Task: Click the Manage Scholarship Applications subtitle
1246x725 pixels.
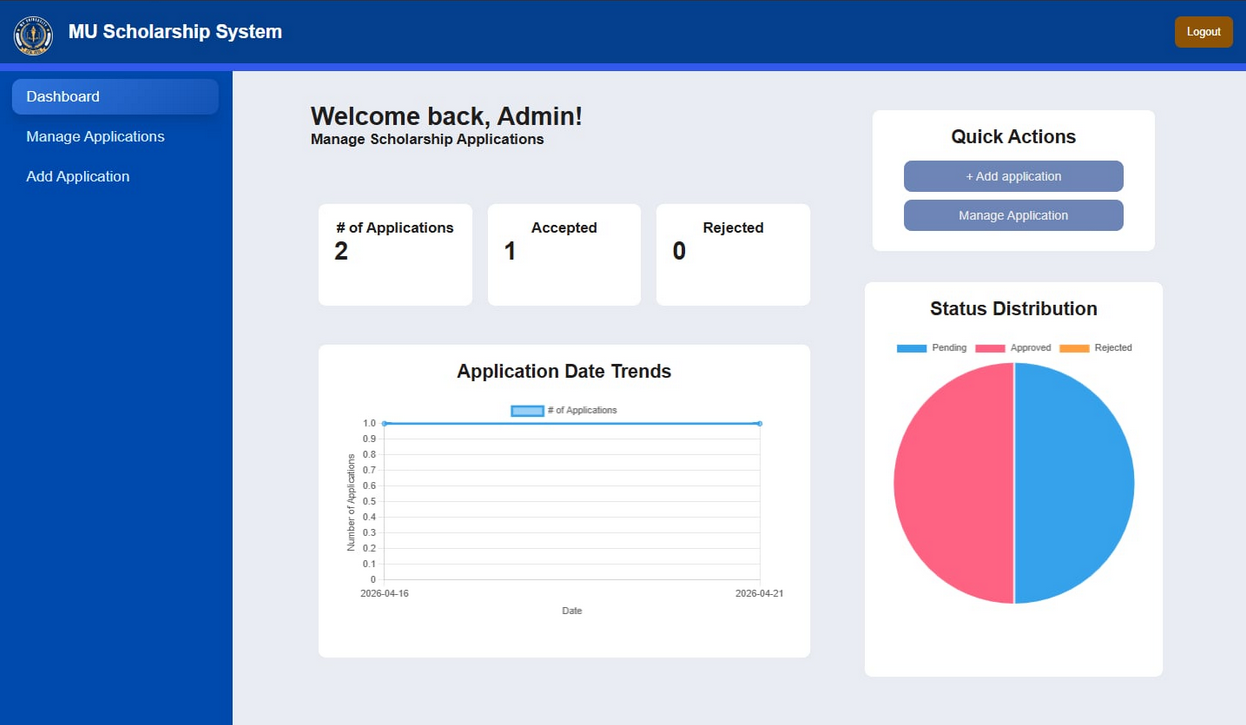Action: tap(427, 139)
